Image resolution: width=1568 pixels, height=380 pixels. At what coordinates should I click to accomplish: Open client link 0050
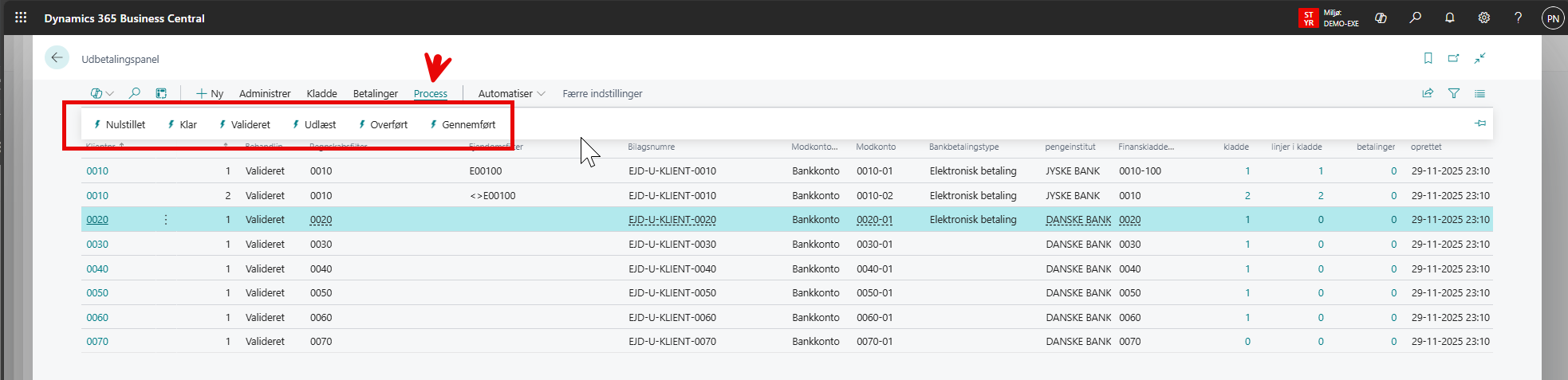click(97, 293)
